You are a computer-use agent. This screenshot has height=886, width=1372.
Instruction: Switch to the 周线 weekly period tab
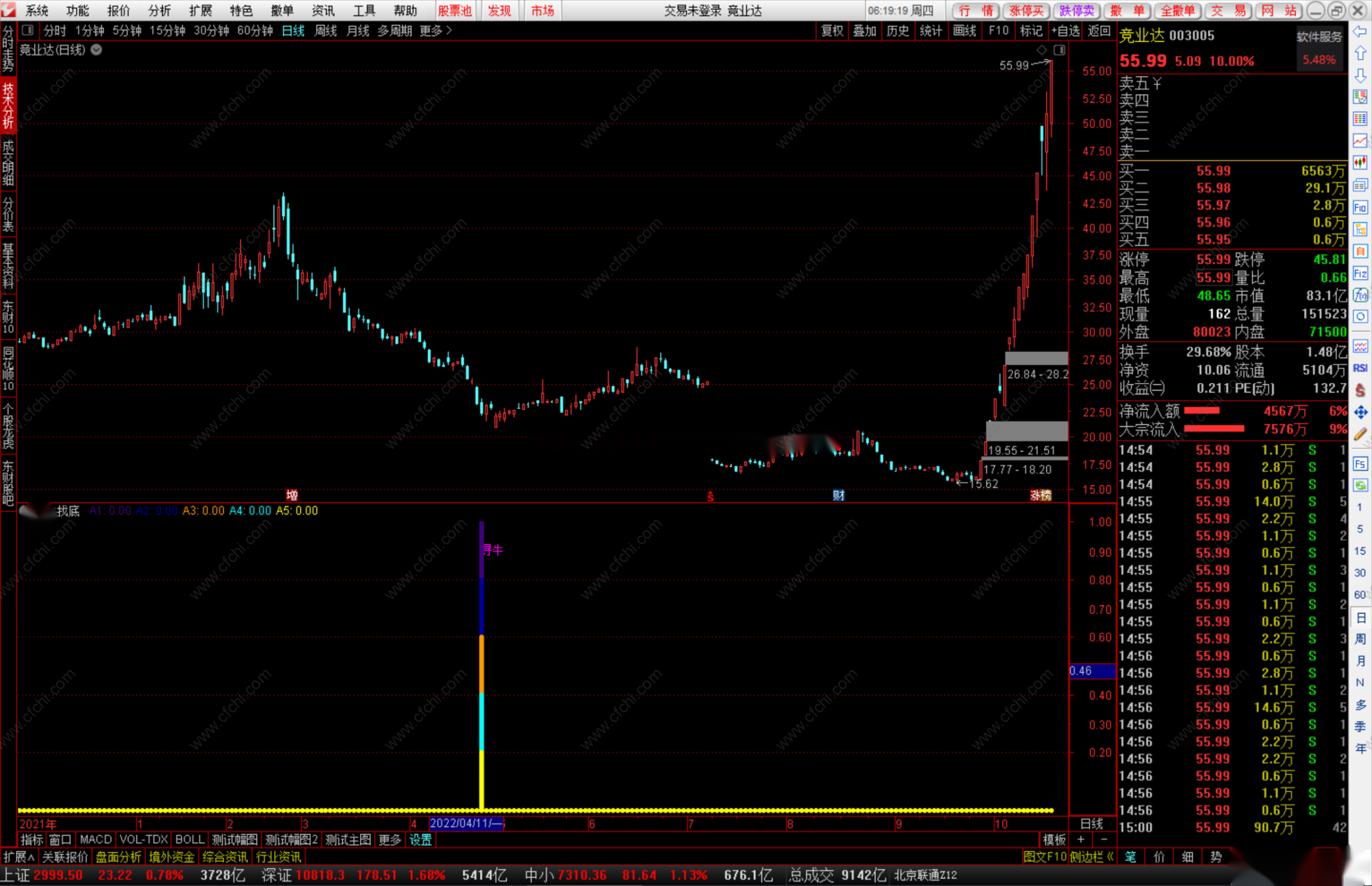coord(325,30)
